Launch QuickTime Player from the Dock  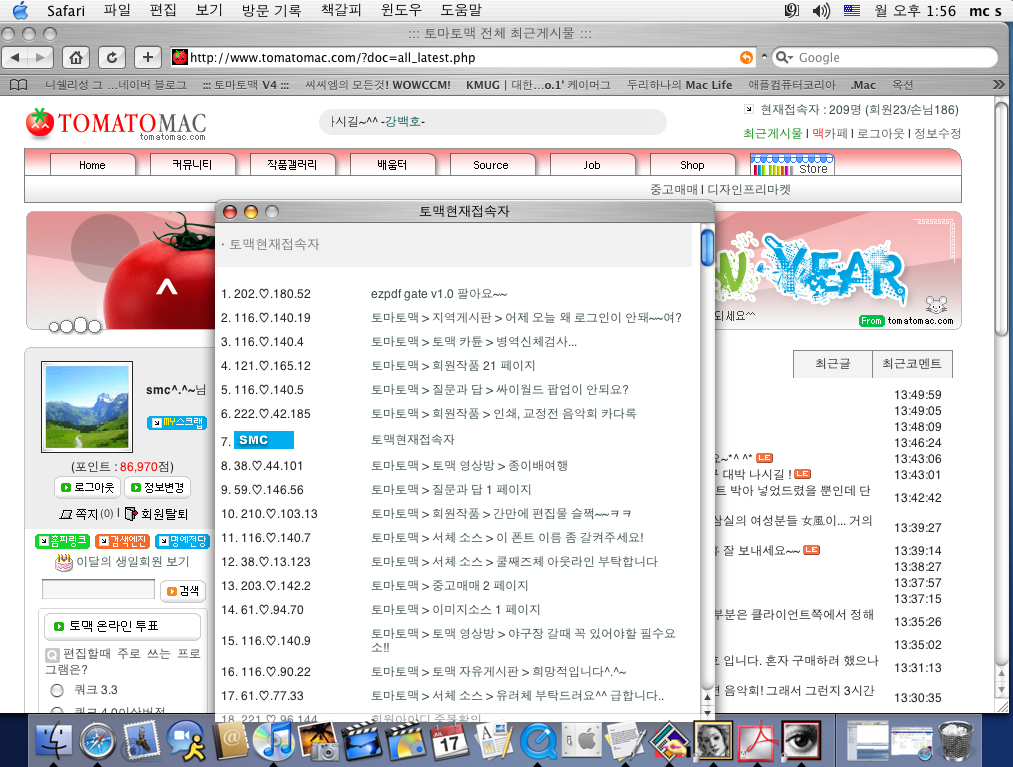(x=538, y=744)
